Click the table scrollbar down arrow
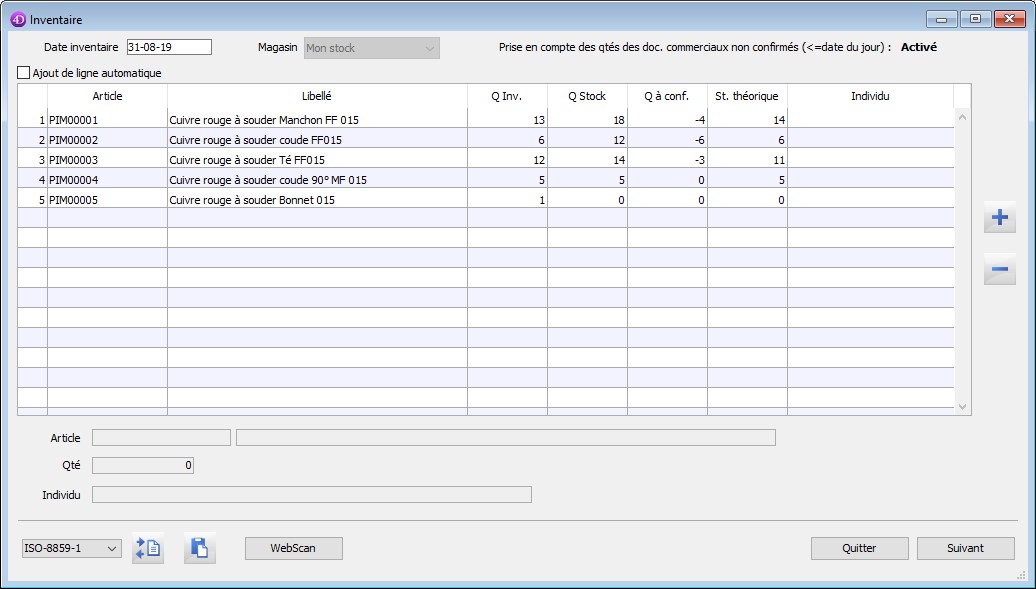Viewport: 1036px width, 589px height. 963,406
